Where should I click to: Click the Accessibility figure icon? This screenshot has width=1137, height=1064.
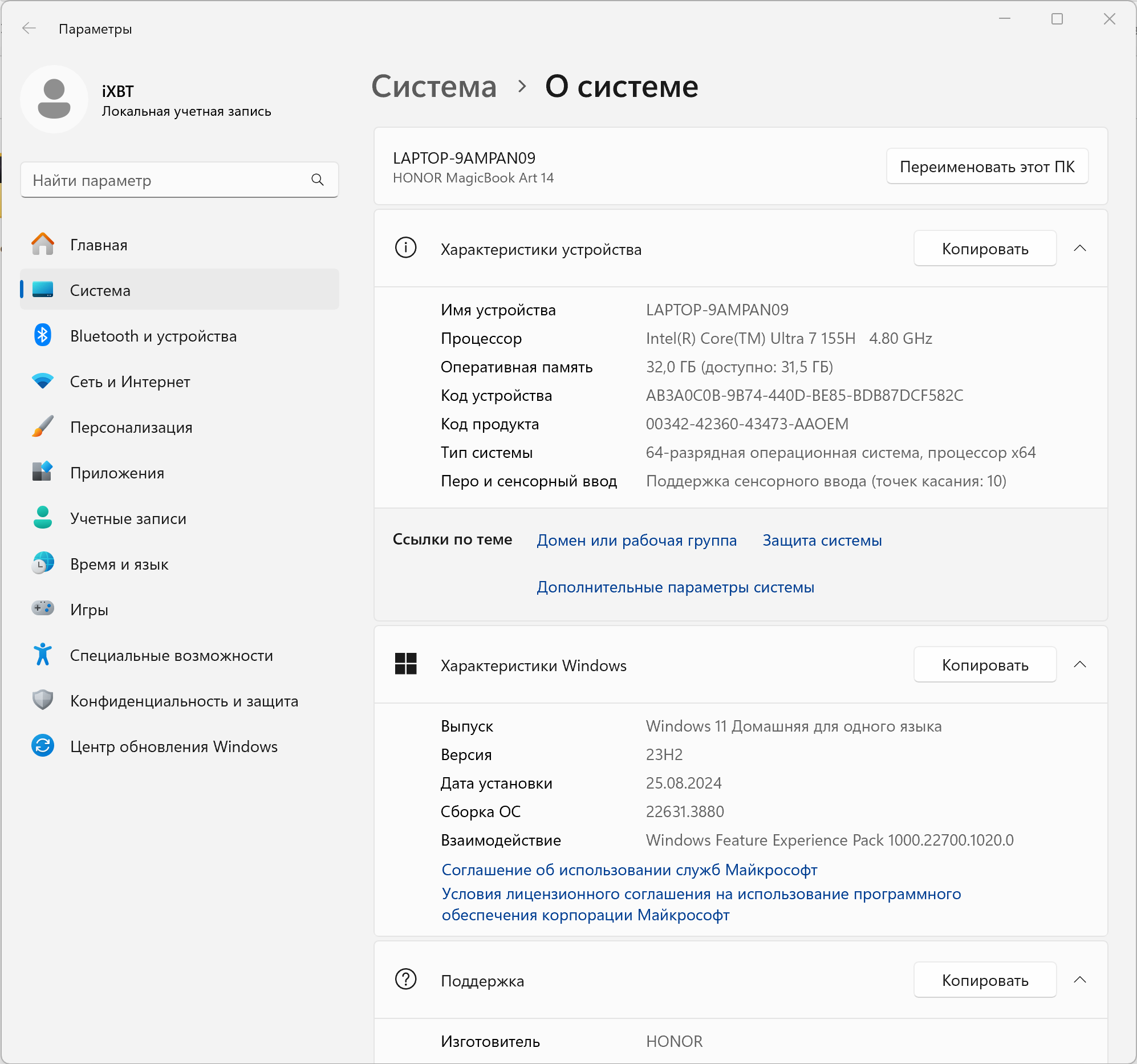tap(42, 655)
